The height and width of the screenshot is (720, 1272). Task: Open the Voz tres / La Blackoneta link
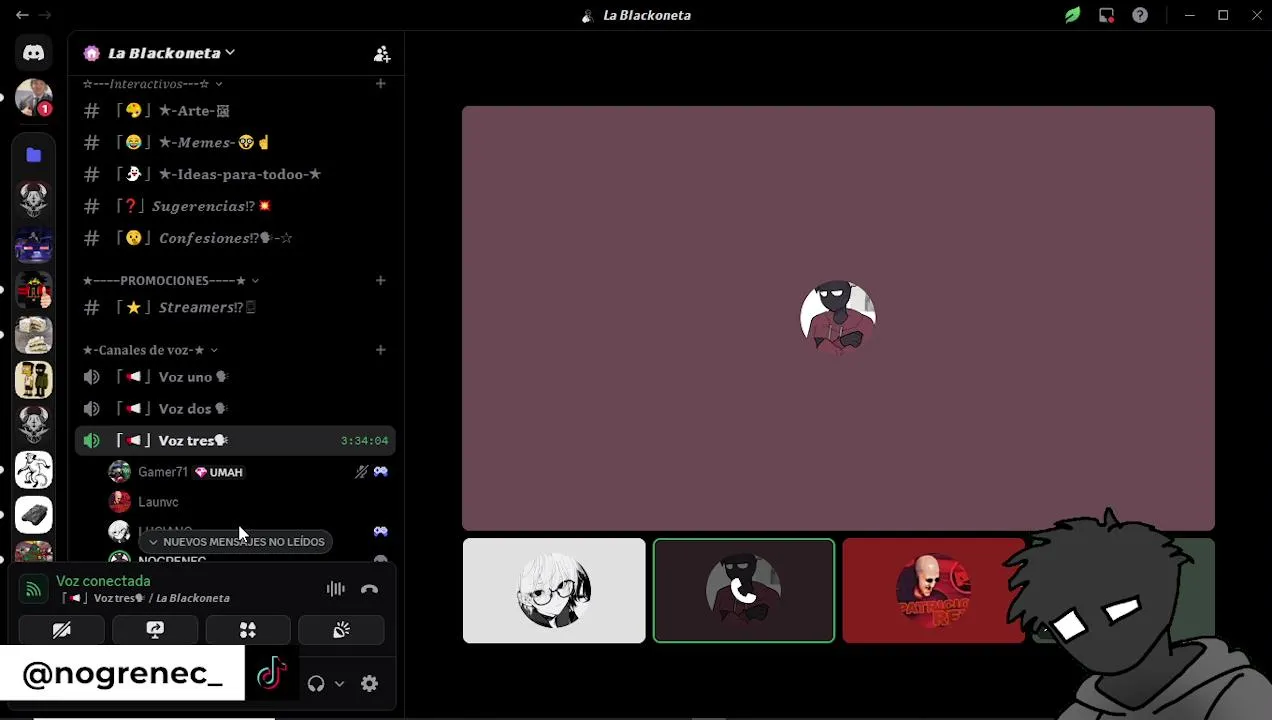tap(146, 598)
